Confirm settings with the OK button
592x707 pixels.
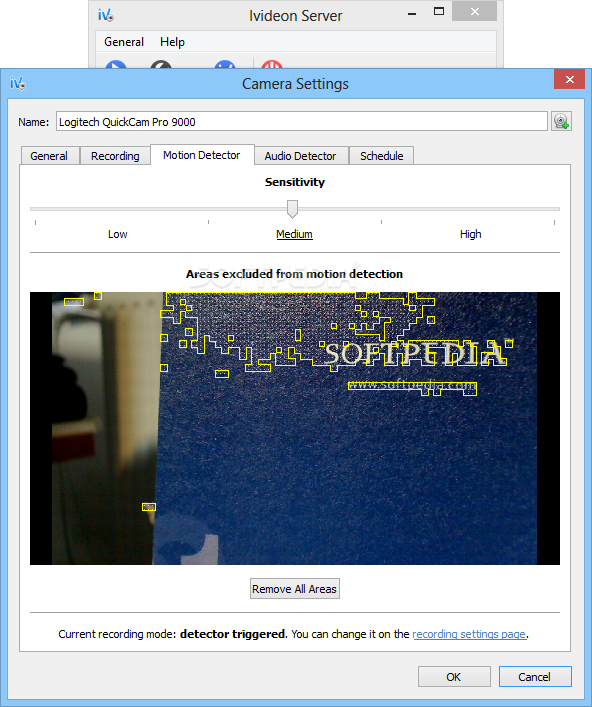point(454,677)
